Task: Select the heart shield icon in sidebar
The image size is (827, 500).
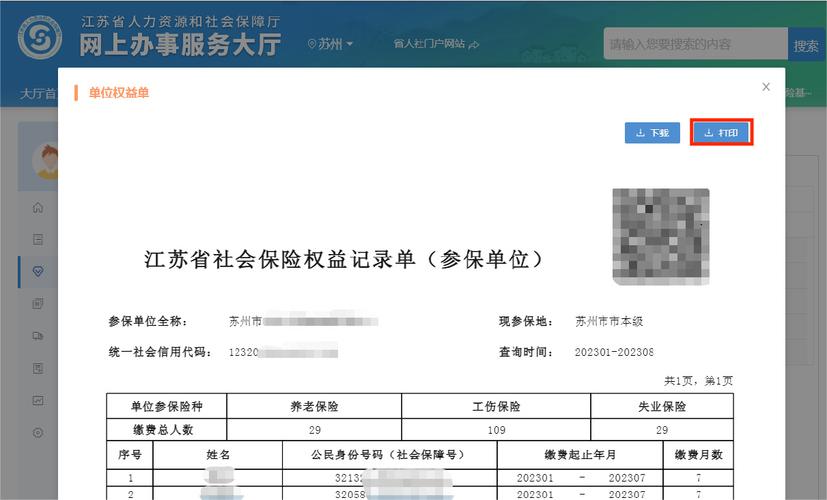Action: [38, 272]
